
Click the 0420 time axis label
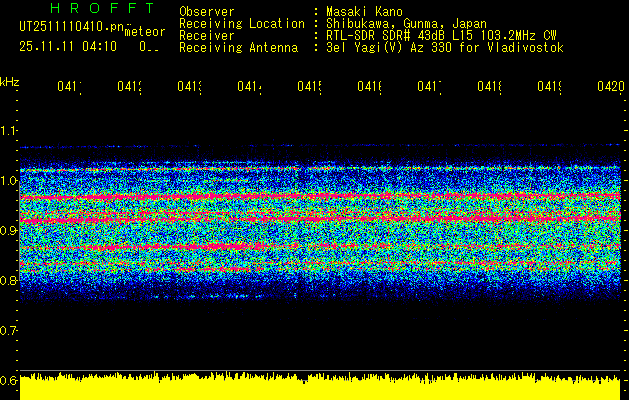pyautogui.click(x=611, y=86)
